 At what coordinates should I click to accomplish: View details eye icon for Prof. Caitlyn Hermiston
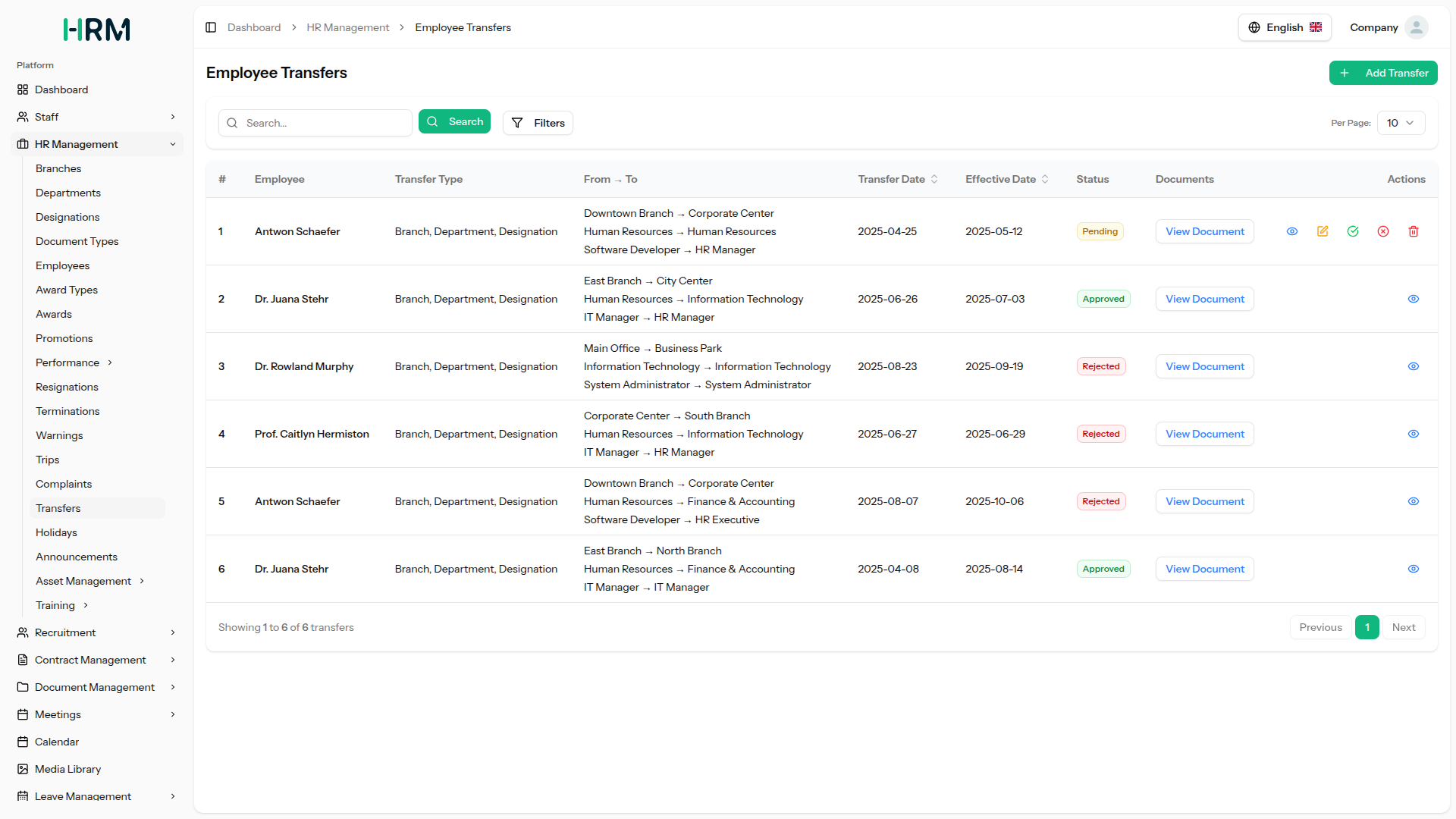1414,434
